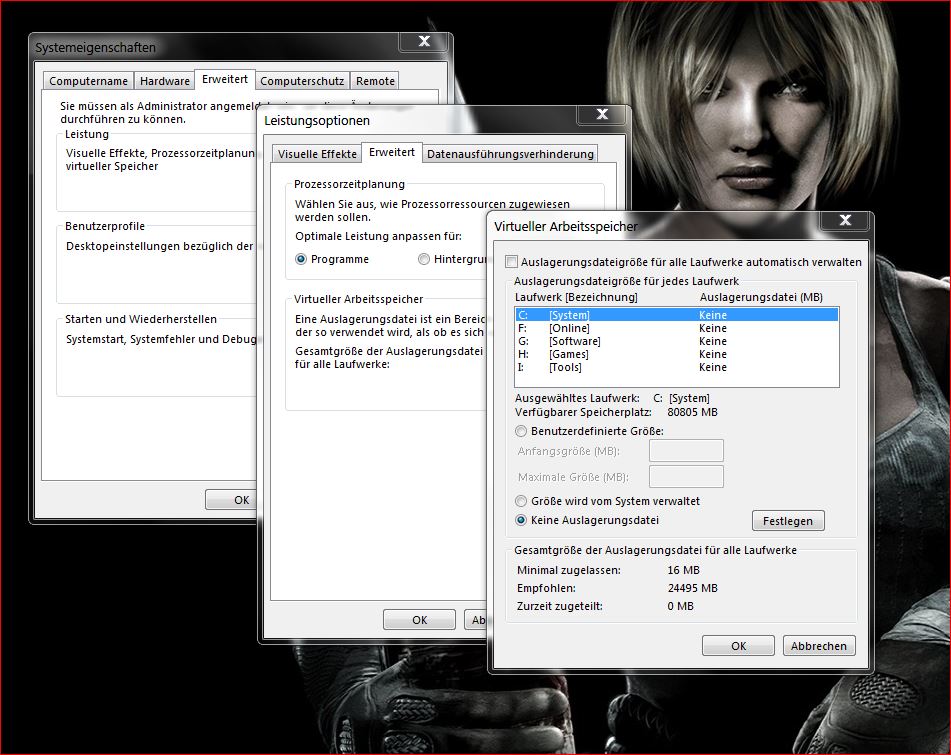Viewport: 951px width, 755px height.
Task: Select Größe wird vom System verwaltet option
Action: pos(521,501)
